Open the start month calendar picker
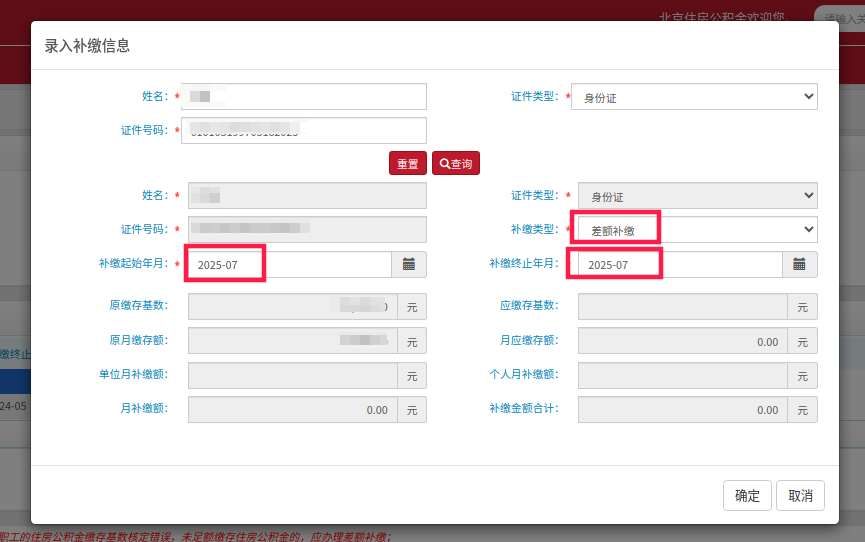 pos(409,264)
